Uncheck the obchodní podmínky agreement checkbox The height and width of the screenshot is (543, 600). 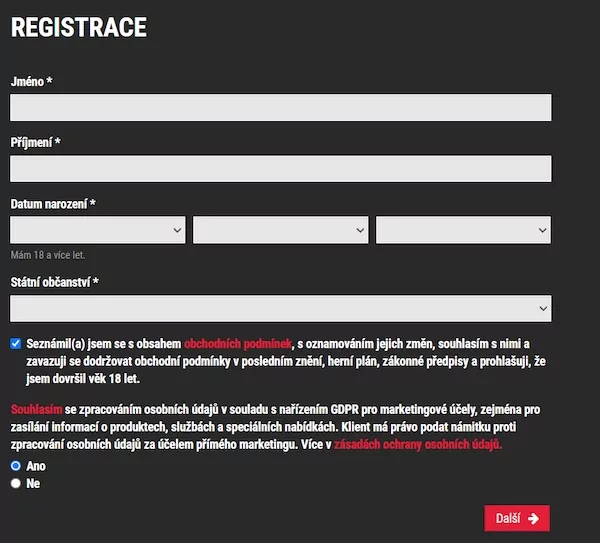(x=16, y=343)
